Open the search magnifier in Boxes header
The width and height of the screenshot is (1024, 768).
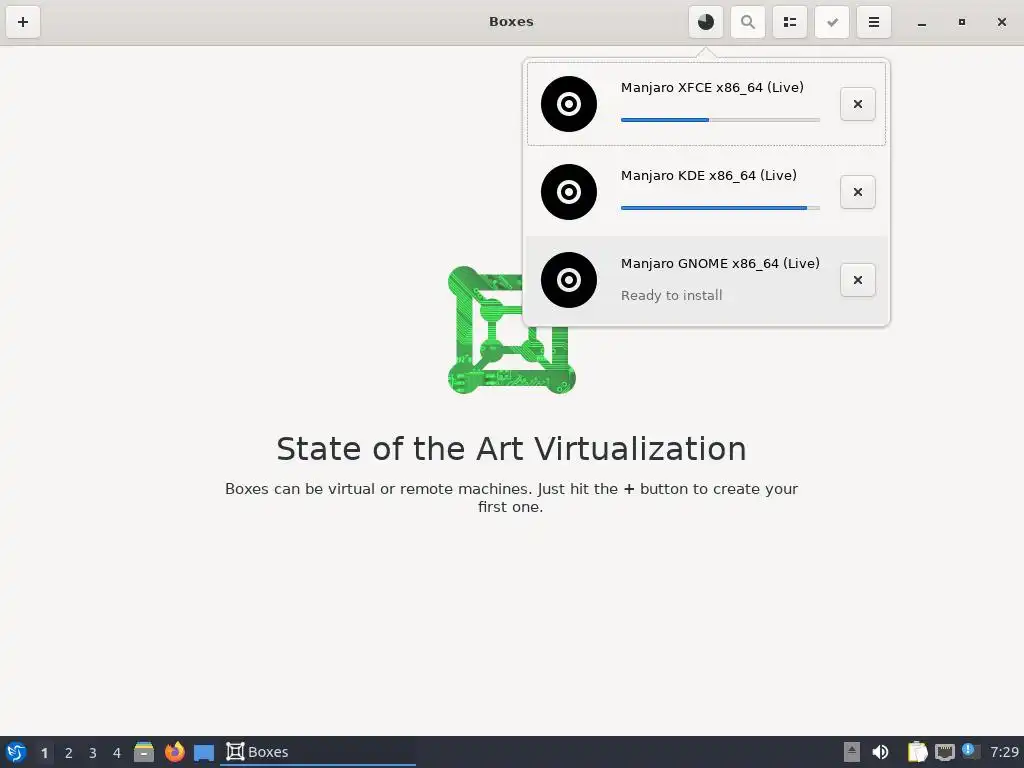coord(748,22)
